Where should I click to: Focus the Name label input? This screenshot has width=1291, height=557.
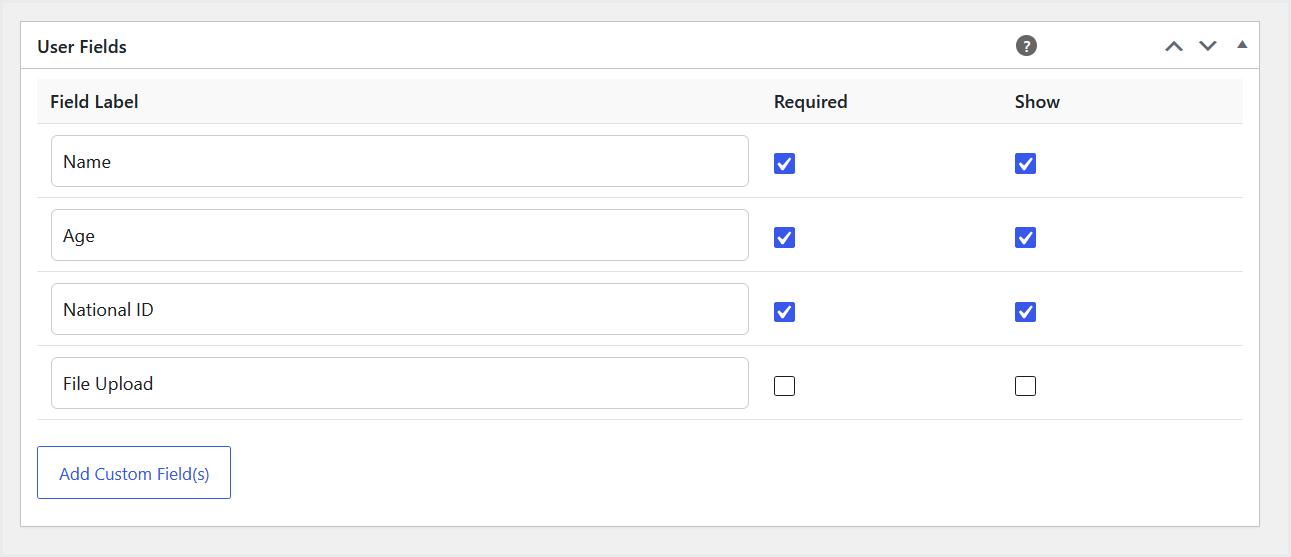400,161
